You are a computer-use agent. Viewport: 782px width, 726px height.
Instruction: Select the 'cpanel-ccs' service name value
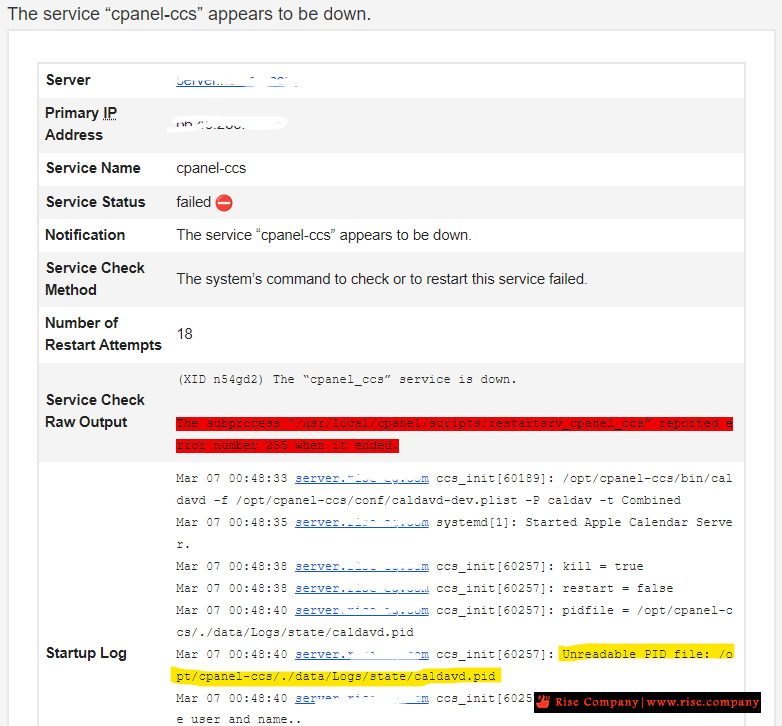coord(211,169)
